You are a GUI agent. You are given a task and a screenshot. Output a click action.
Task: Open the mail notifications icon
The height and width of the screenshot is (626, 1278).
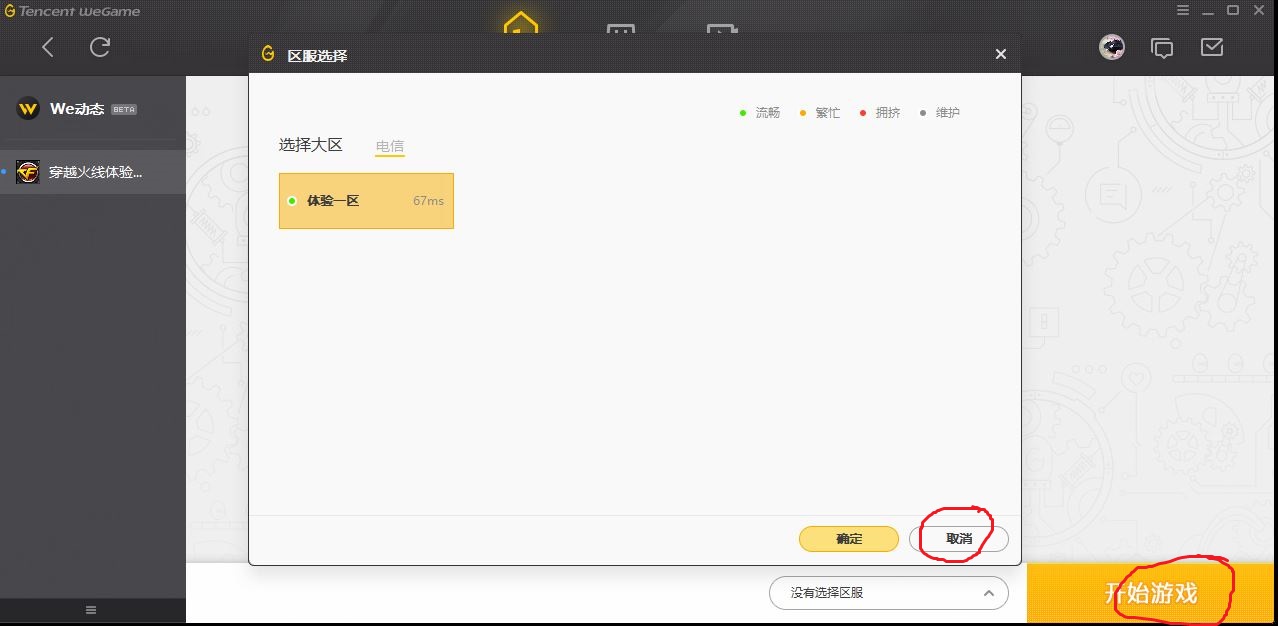click(1212, 47)
